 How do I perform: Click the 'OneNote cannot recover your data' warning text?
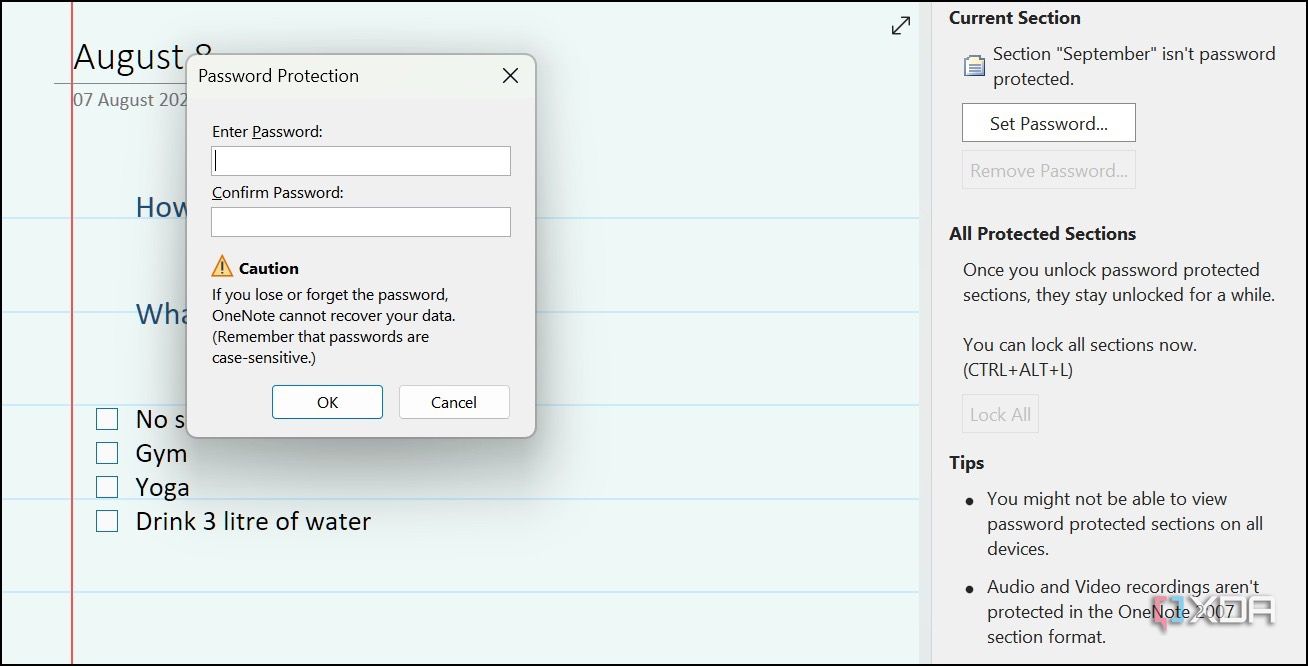coord(333,316)
